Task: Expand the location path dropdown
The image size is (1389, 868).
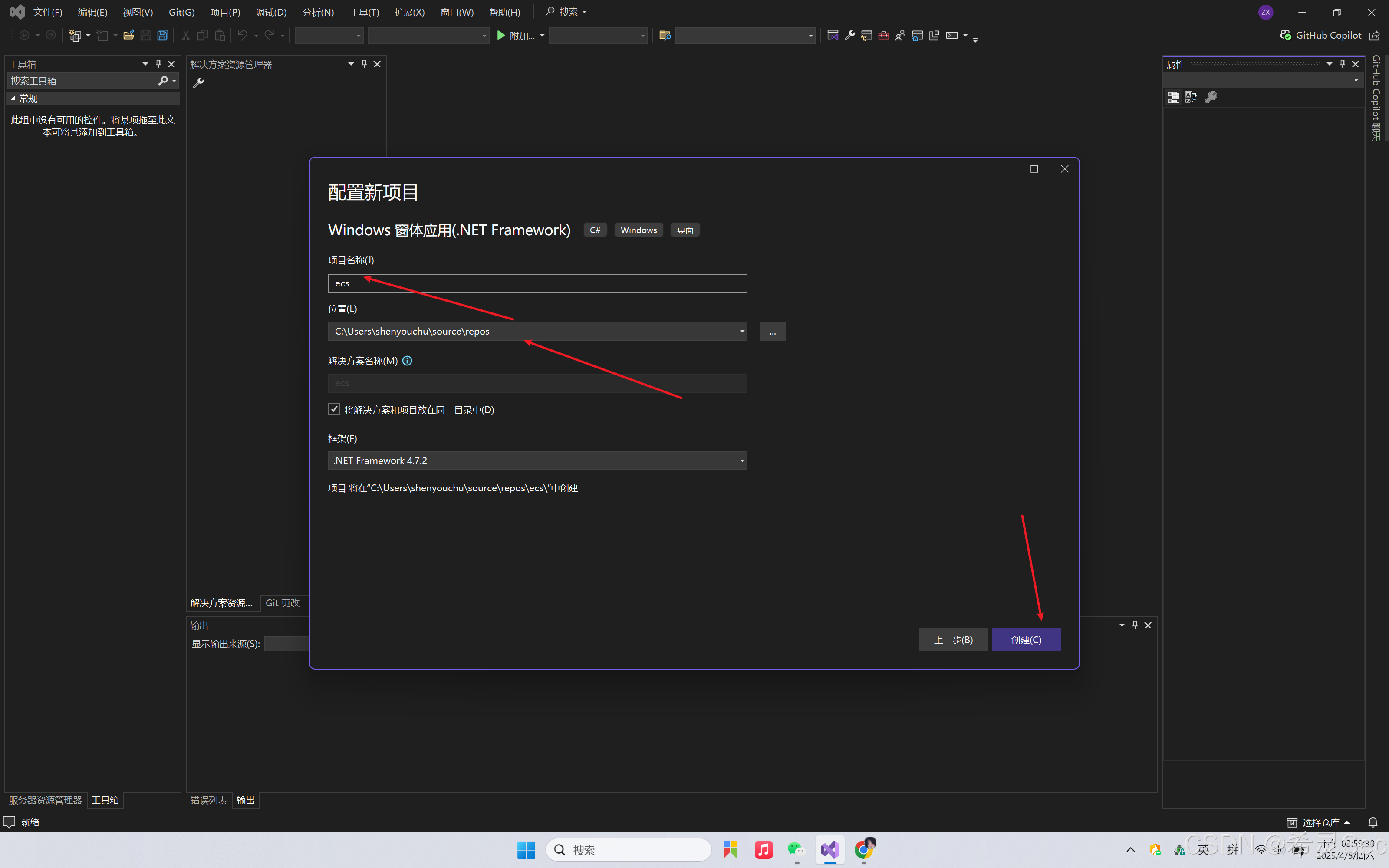Action: [x=741, y=331]
